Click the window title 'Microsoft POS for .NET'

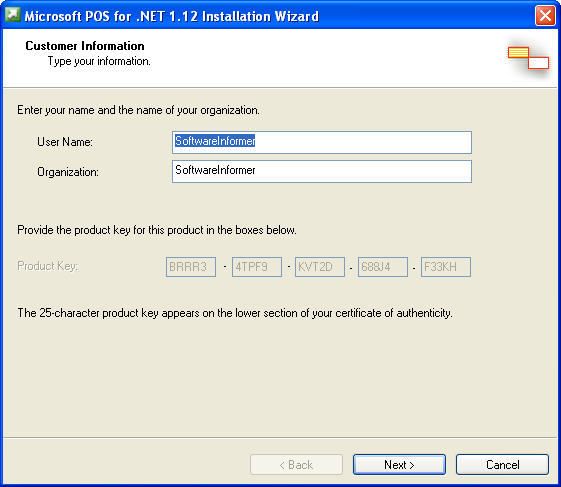(171, 16)
